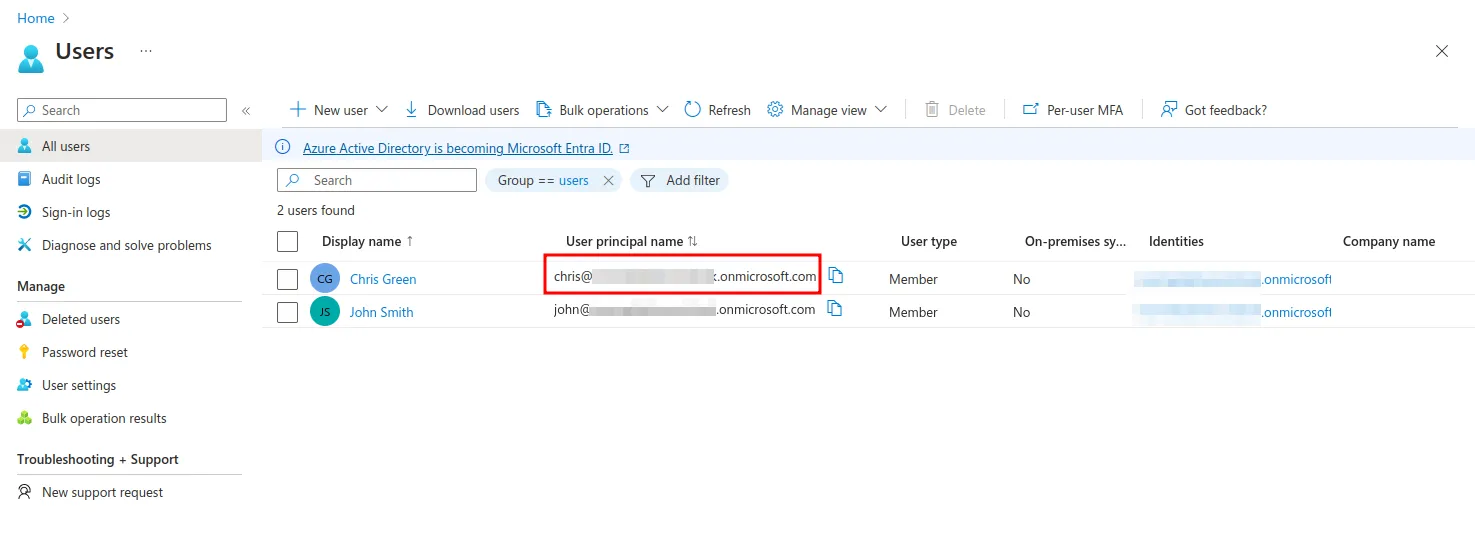Click Got feedback?

[x=1214, y=110]
